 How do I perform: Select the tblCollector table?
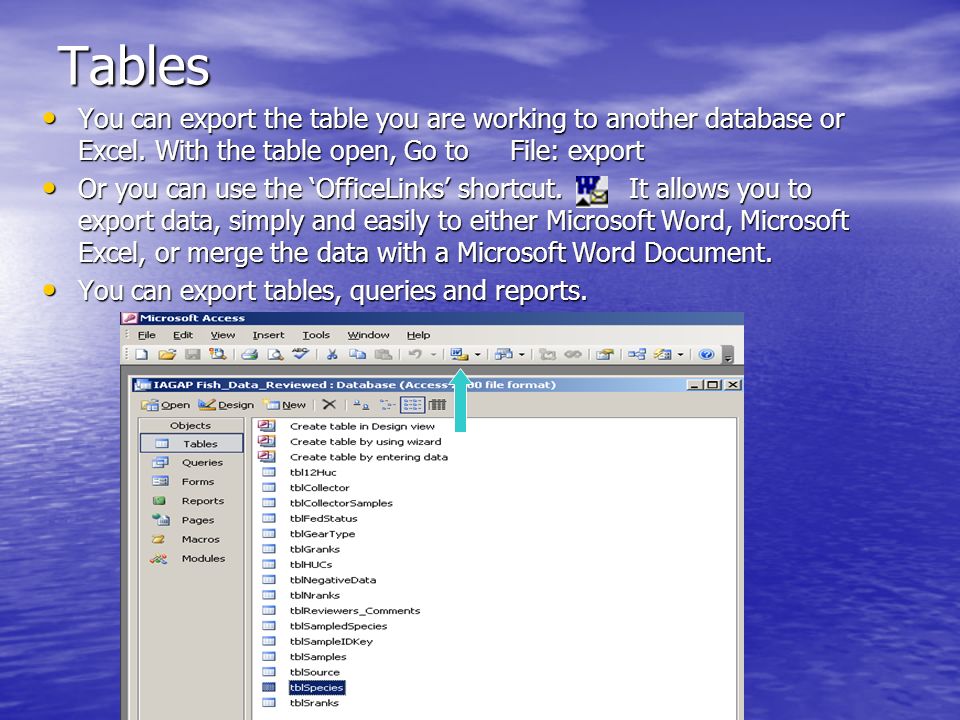320,487
